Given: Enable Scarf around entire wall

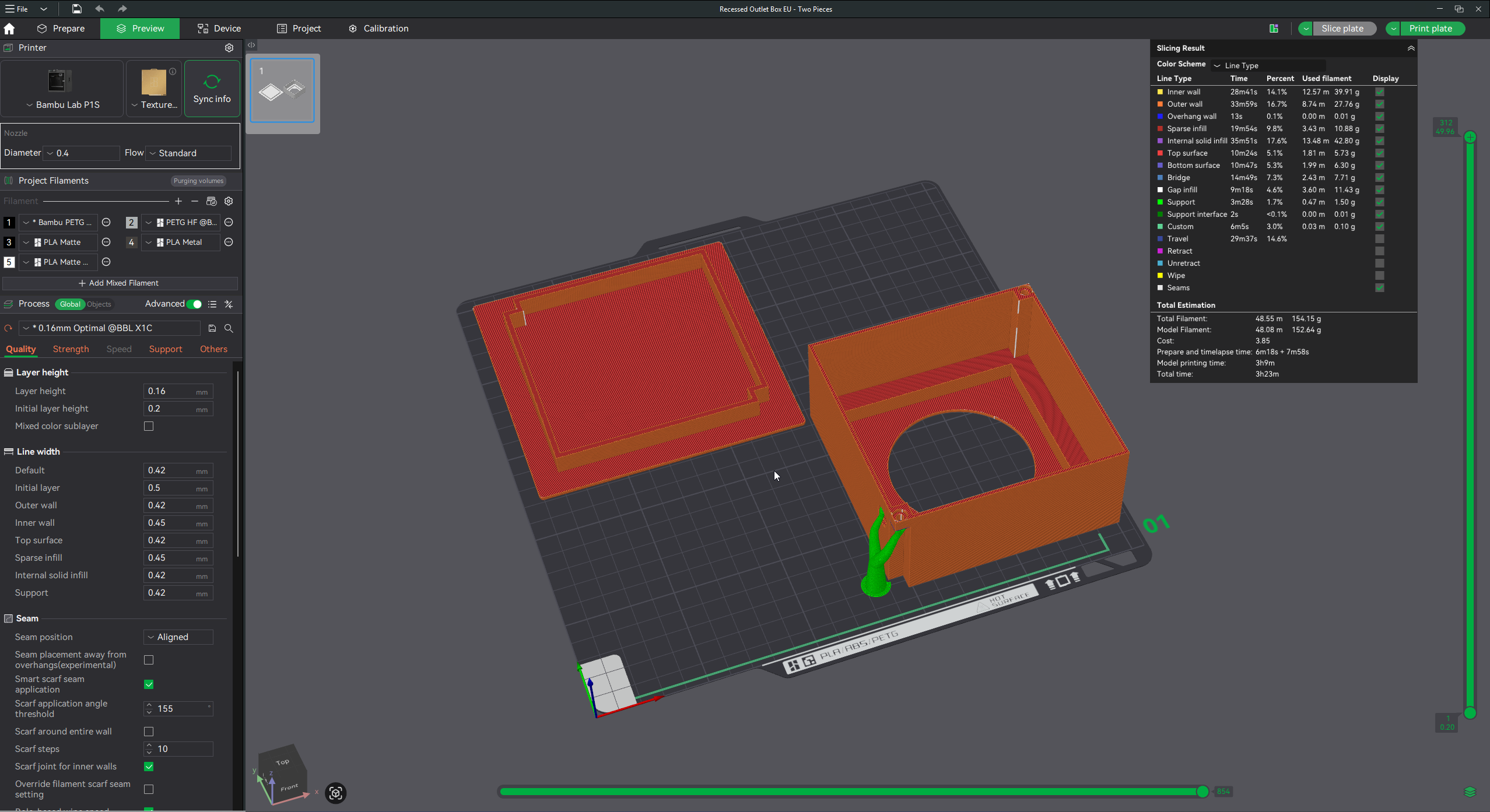Looking at the screenshot, I should click(149, 732).
